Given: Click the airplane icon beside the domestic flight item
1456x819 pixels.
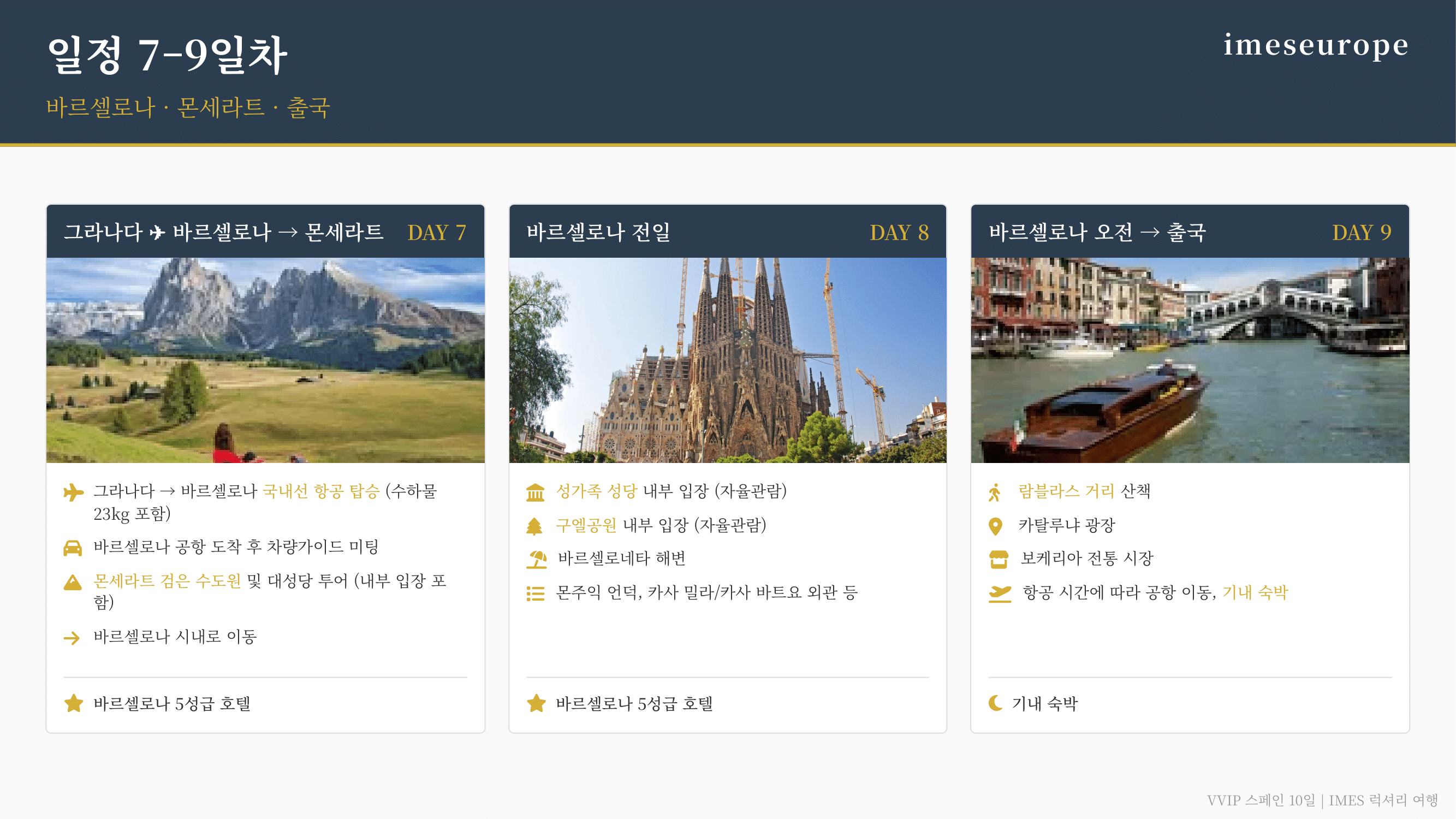Looking at the screenshot, I should [x=73, y=492].
